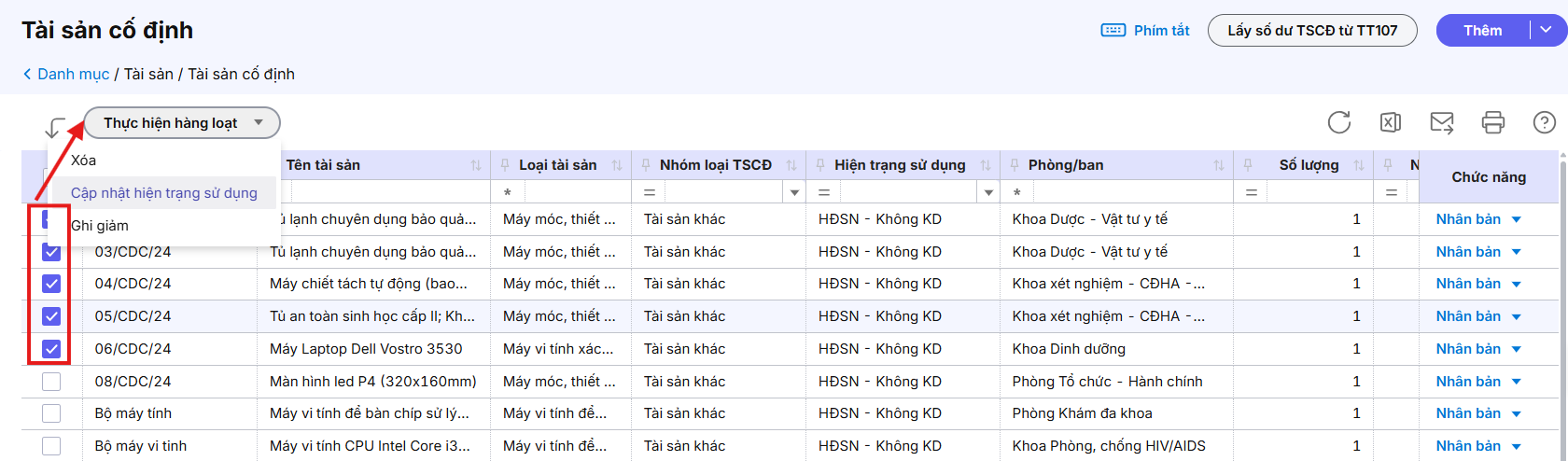Open the help question mark icon

pyautogui.click(x=1545, y=122)
